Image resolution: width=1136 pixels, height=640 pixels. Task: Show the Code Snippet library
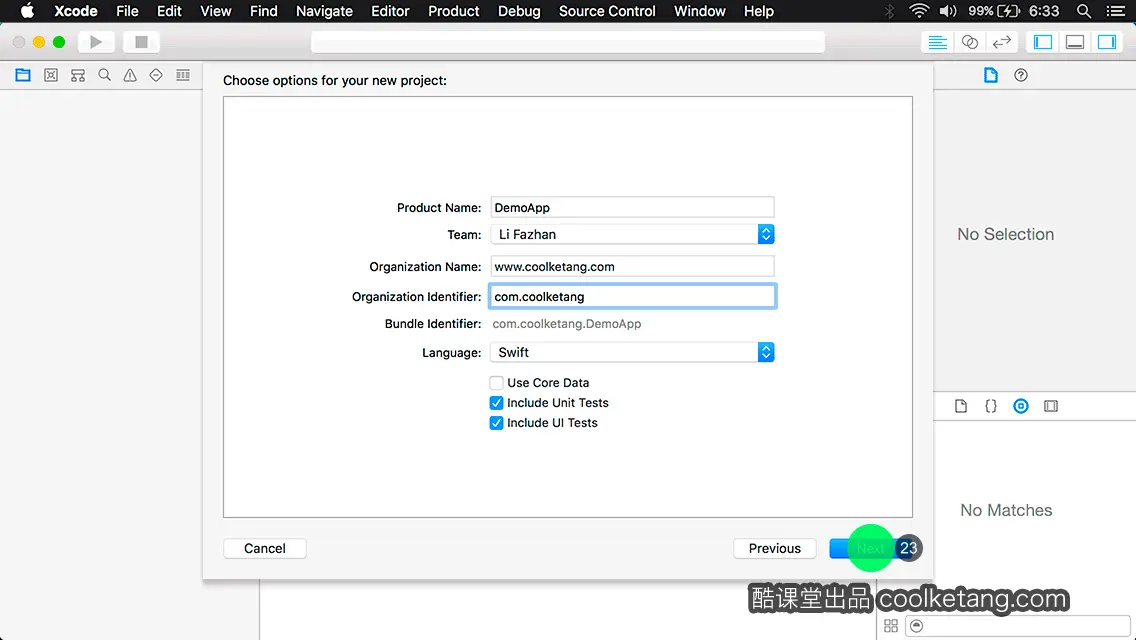pyautogui.click(x=990, y=406)
